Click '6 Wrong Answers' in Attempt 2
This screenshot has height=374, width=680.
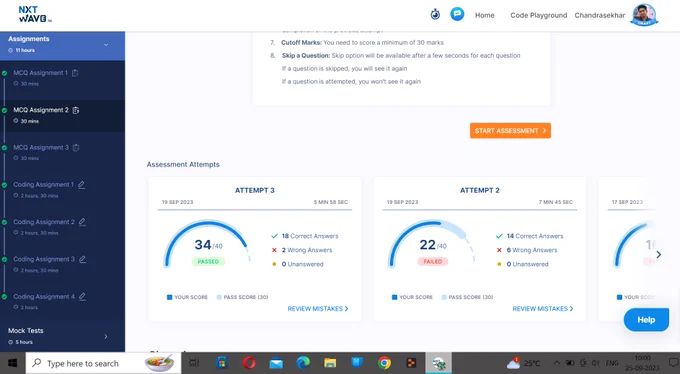[532, 250]
